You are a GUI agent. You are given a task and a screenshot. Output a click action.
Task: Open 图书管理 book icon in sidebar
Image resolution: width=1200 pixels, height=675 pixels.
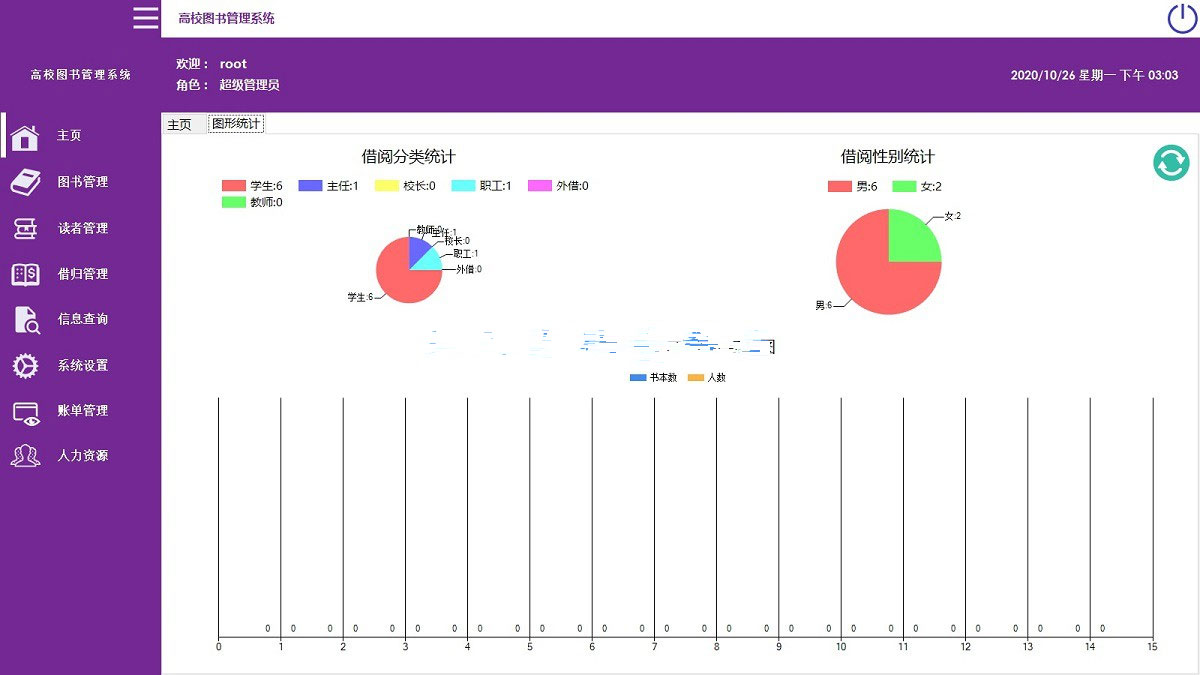25,182
